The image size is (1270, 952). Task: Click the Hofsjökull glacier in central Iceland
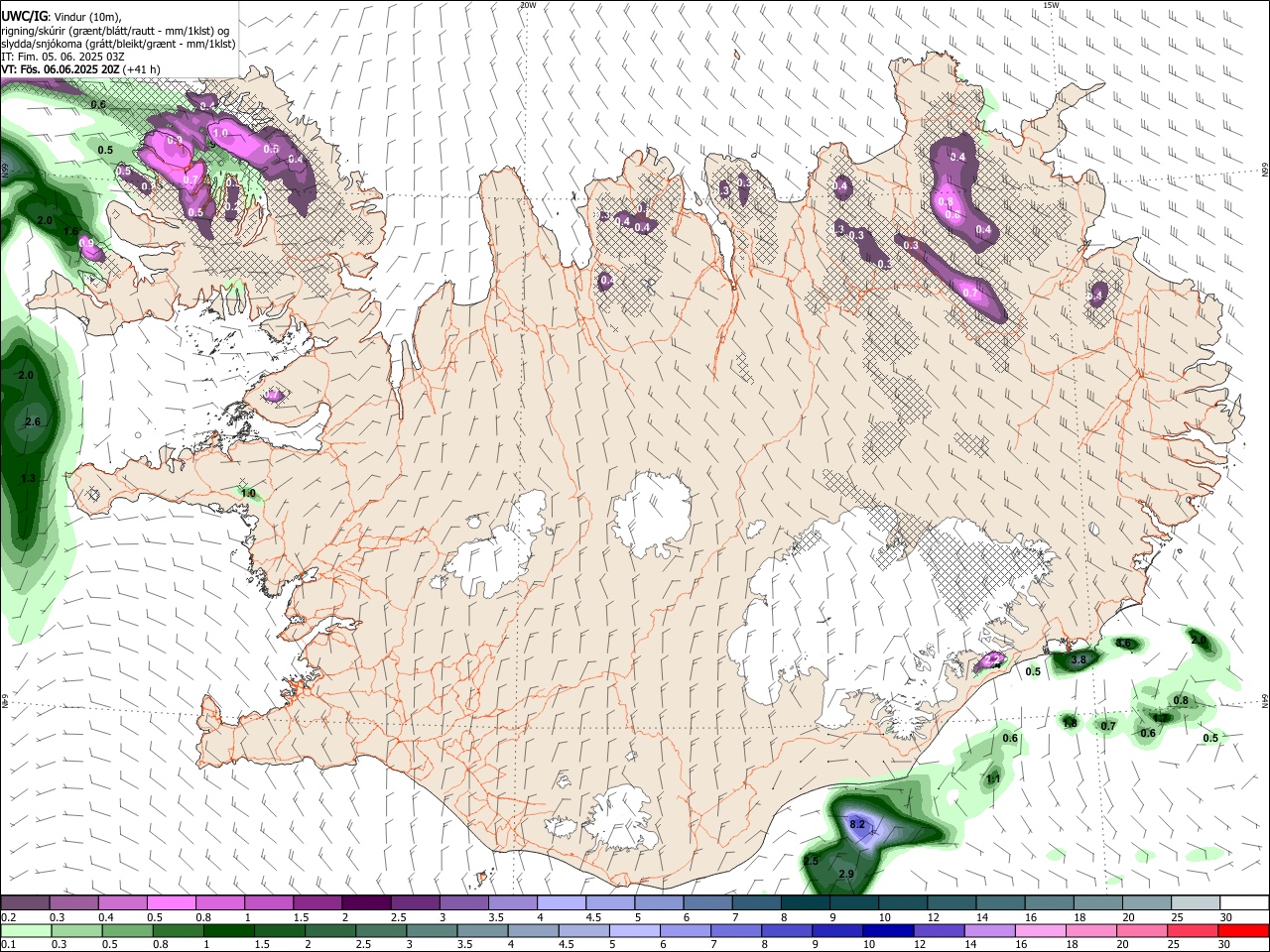click(652, 513)
